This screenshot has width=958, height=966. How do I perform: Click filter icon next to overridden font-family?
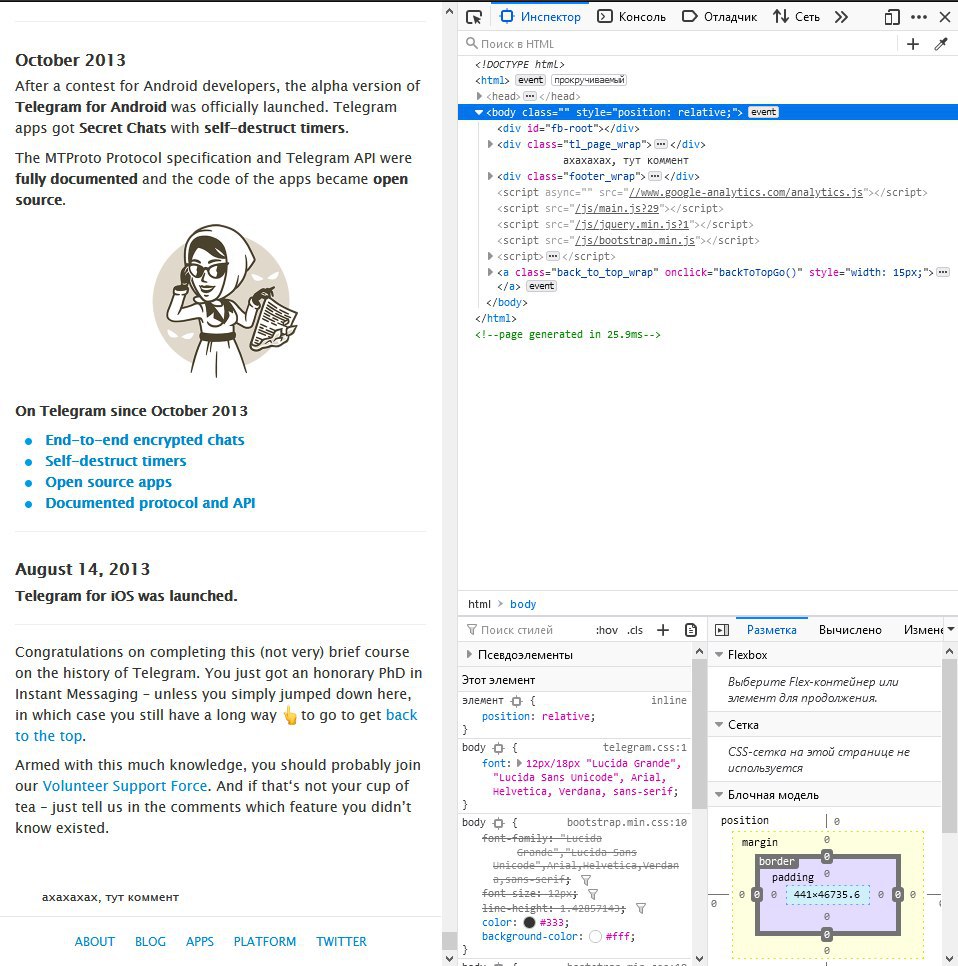click(x=586, y=880)
